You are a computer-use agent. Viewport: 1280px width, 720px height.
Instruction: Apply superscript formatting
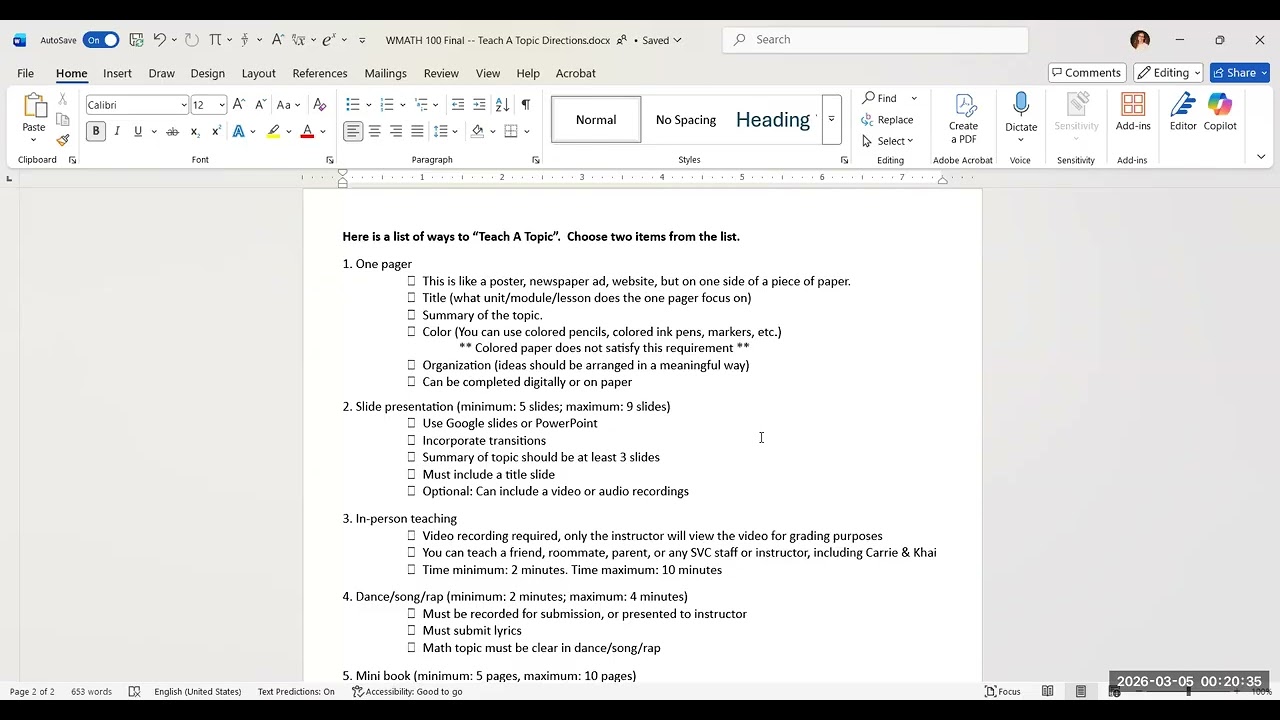tap(216, 131)
